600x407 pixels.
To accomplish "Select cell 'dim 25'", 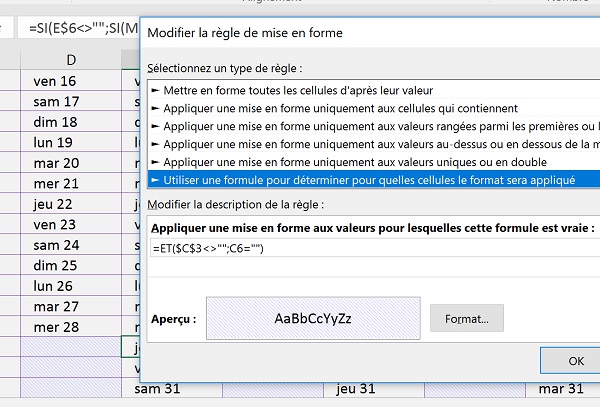I will tap(71, 265).
